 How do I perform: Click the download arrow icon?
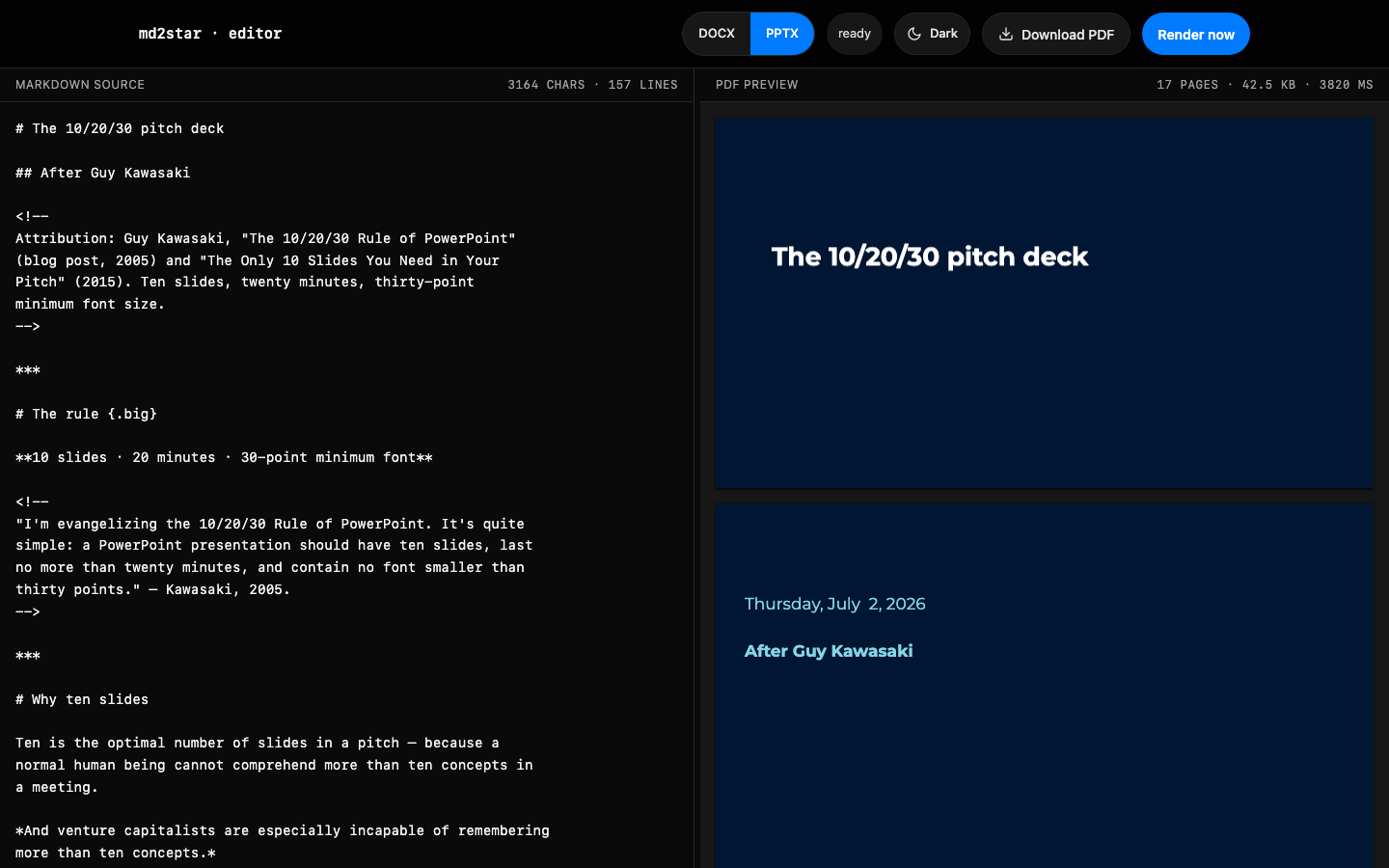[1006, 34]
